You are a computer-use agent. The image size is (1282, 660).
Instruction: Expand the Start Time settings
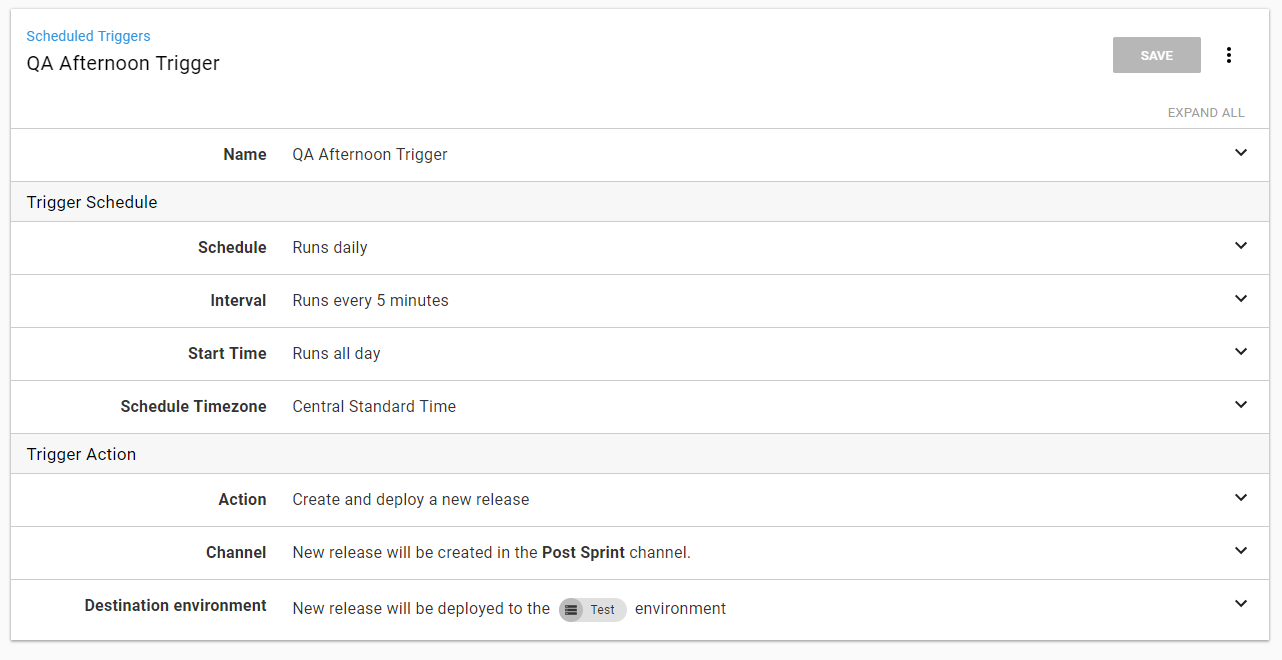[x=1240, y=352]
